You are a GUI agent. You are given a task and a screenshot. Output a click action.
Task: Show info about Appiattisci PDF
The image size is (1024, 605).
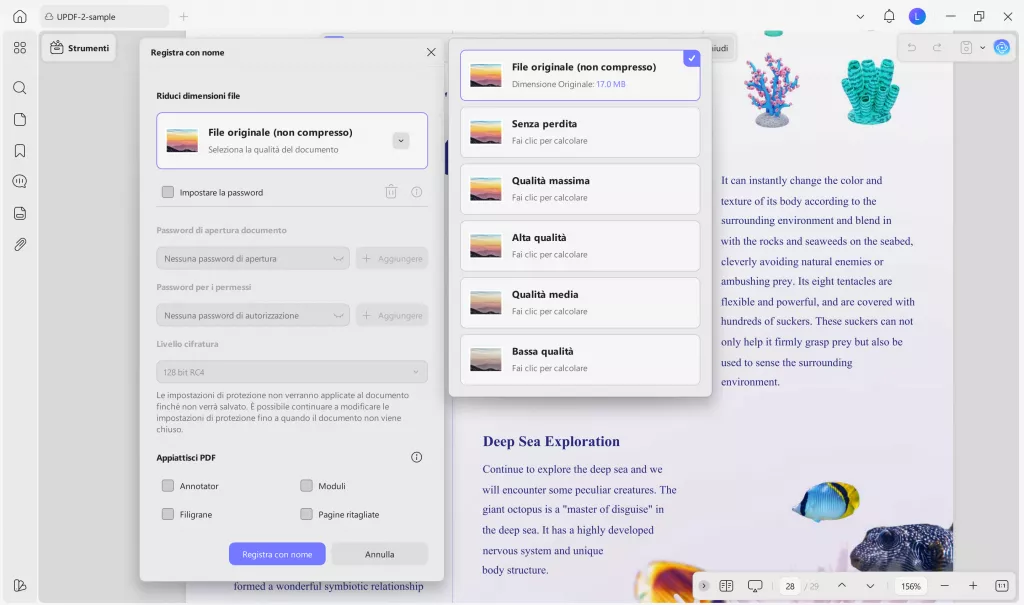pos(417,457)
